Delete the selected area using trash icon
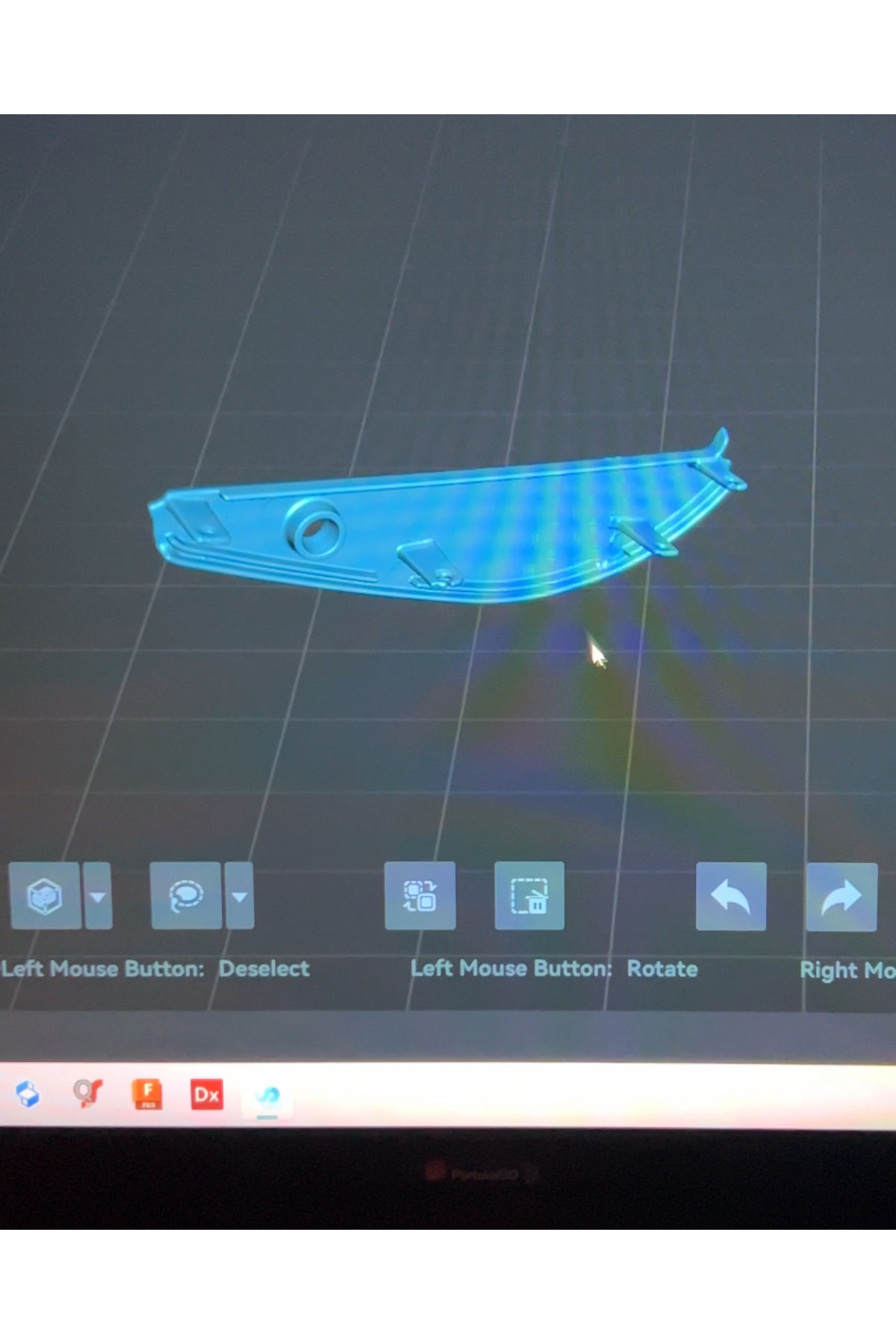Image resolution: width=896 pixels, height=1344 pixels. tap(529, 895)
